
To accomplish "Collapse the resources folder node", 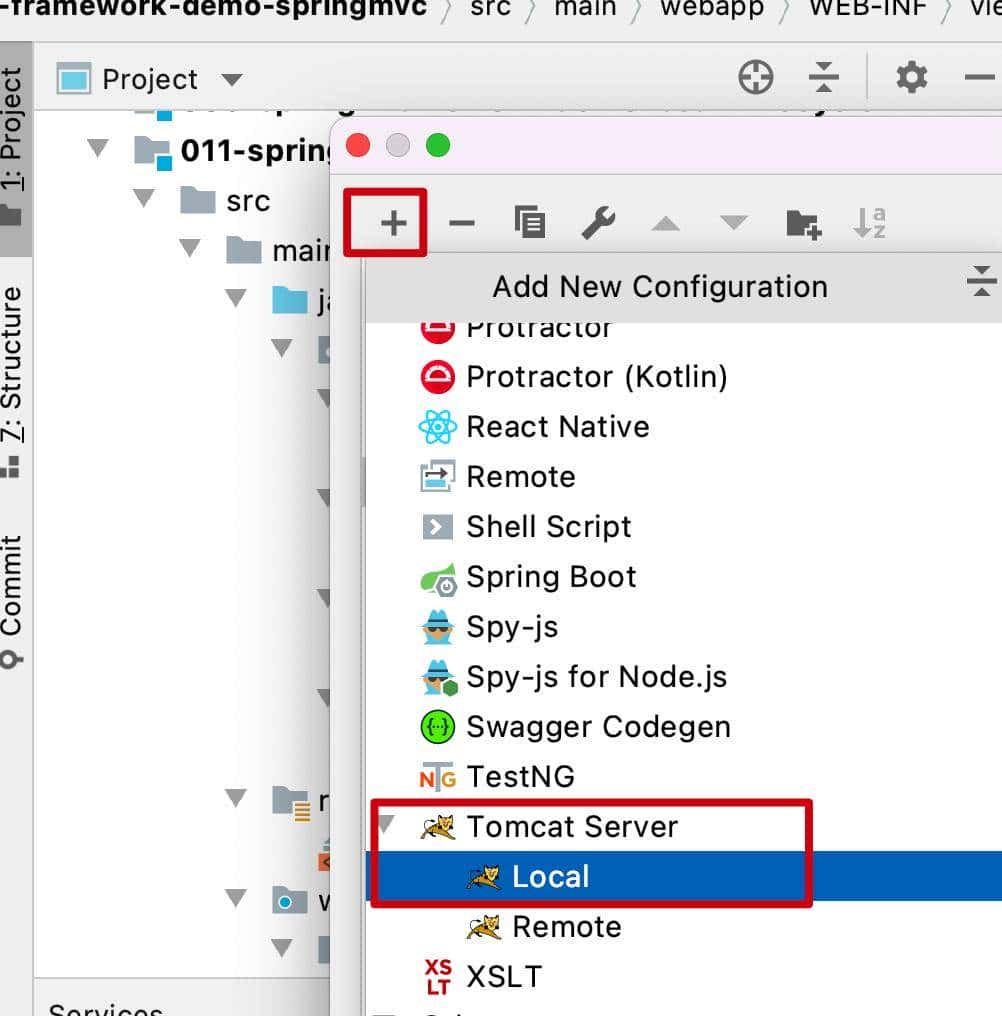I will pos(235,798).
